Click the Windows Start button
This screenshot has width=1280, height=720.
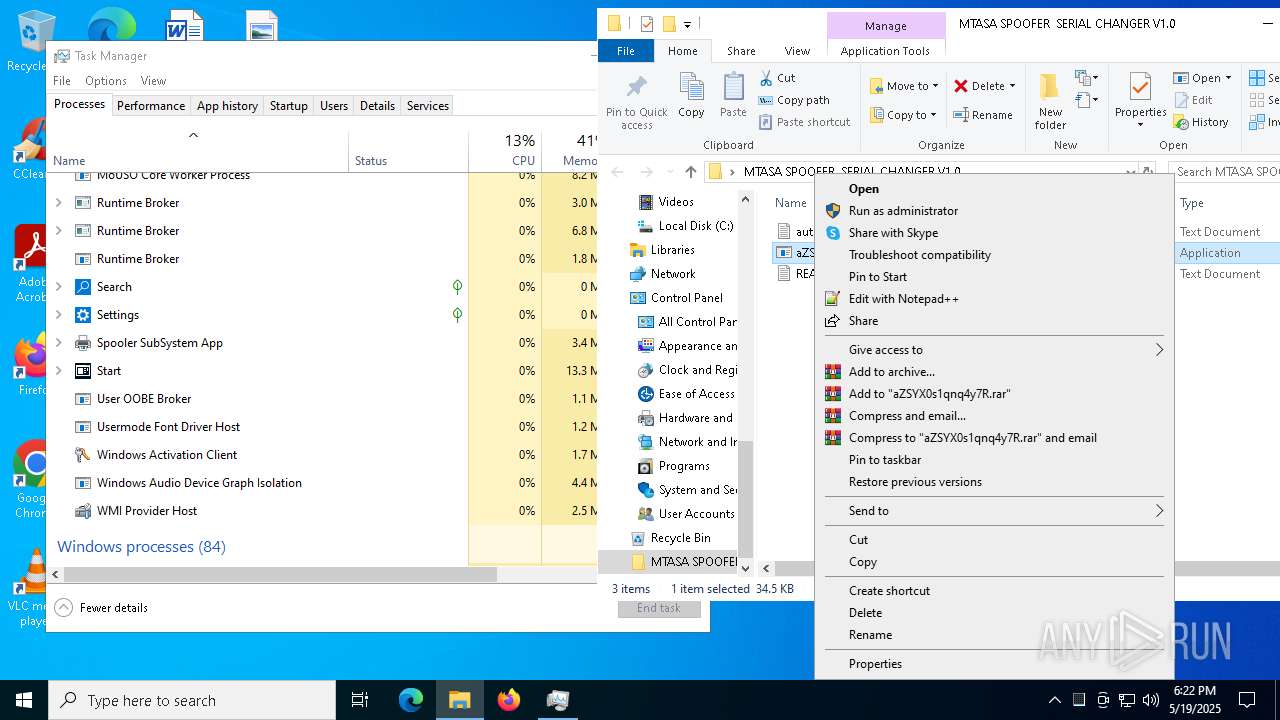tap(24, 700)
